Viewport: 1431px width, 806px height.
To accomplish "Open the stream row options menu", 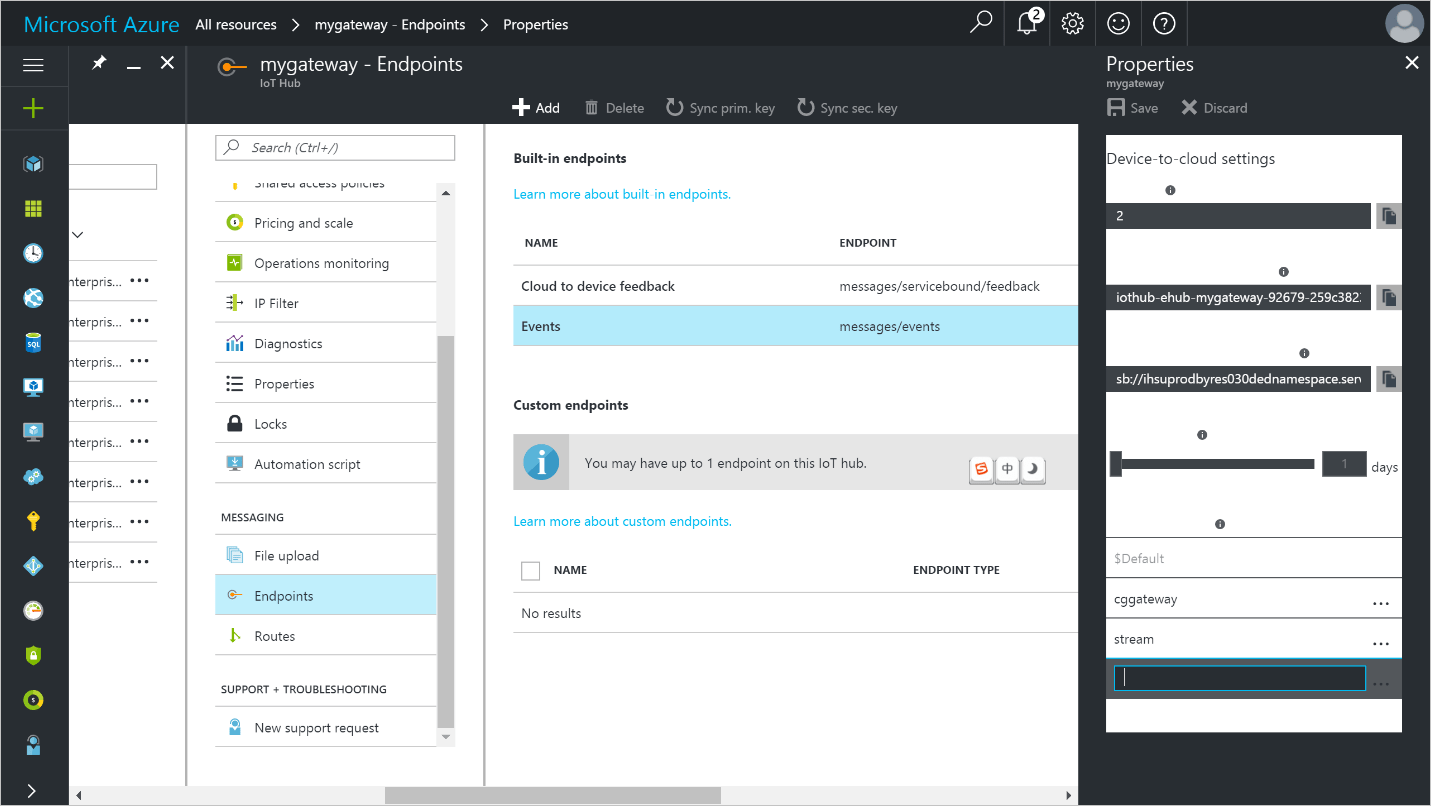I will [x=1382, y=641].
